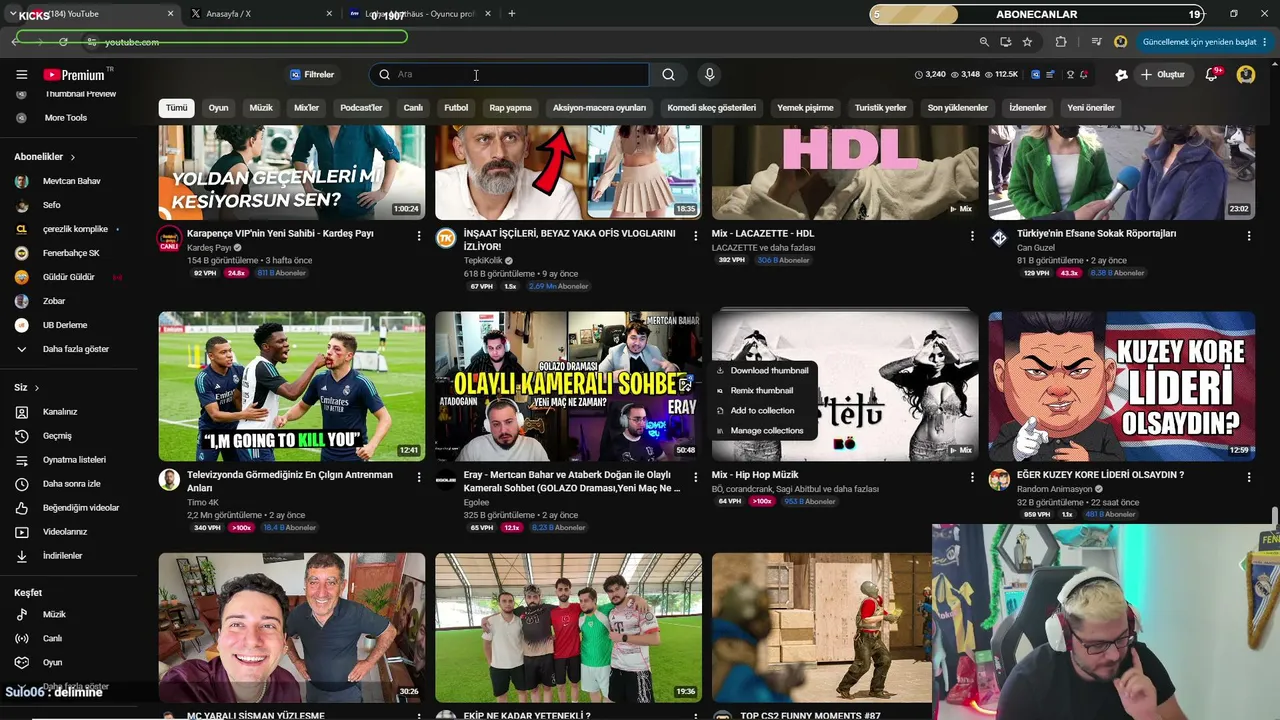Screen dimensions: 1280x720
Task: Open the AI sparkle icon beside Oluştur
Action: (1121, 75)
